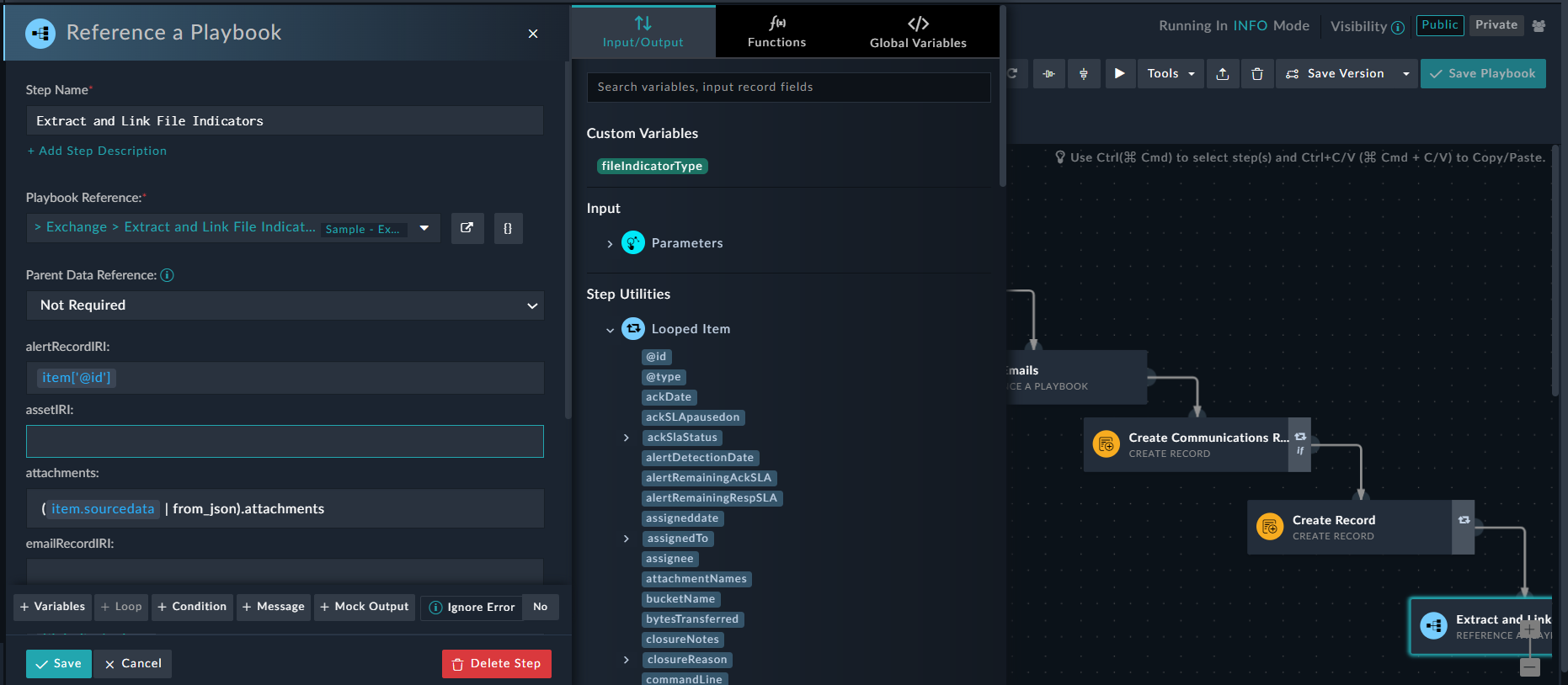Viewport: 1568px width, 685px height.
Task: Click the Message step option
Action: (x=274, y=607)
